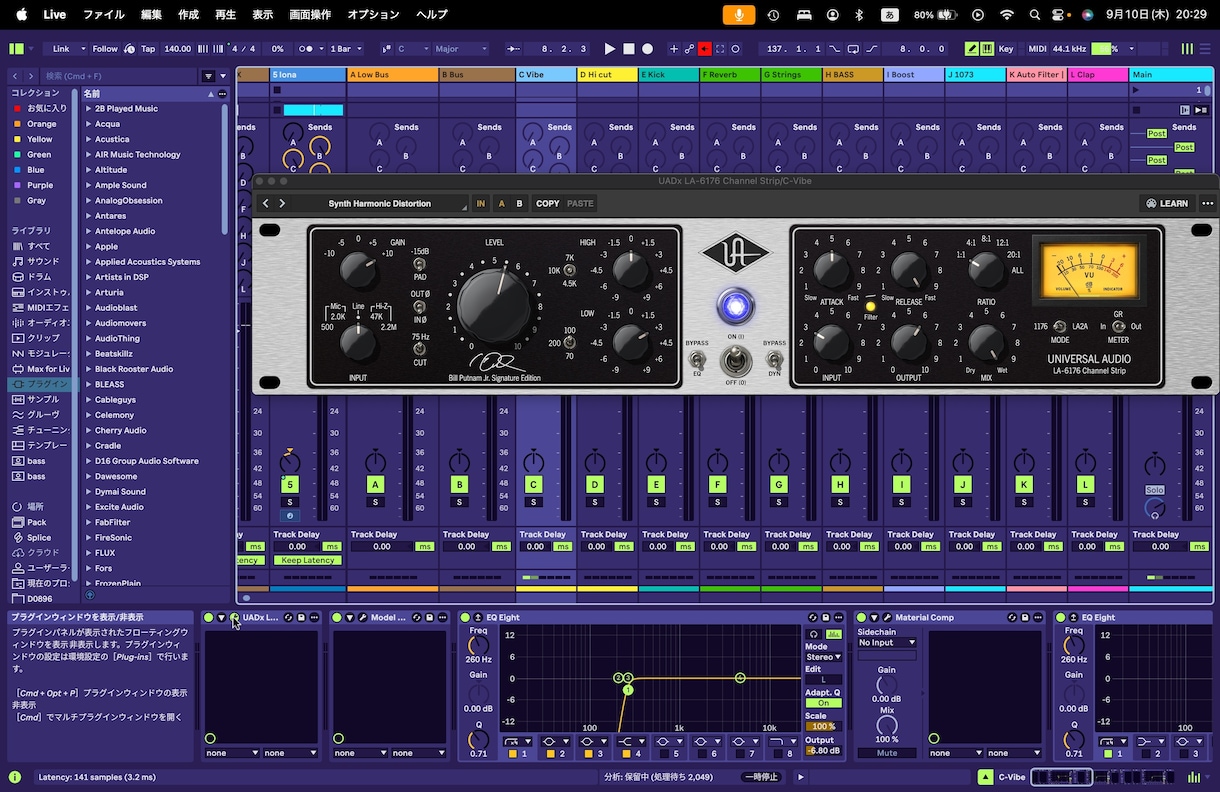The height and width of the screenshot is (792, 1220).
Task: Select the Orange collection color tag
Action: [x=41, y=124]
